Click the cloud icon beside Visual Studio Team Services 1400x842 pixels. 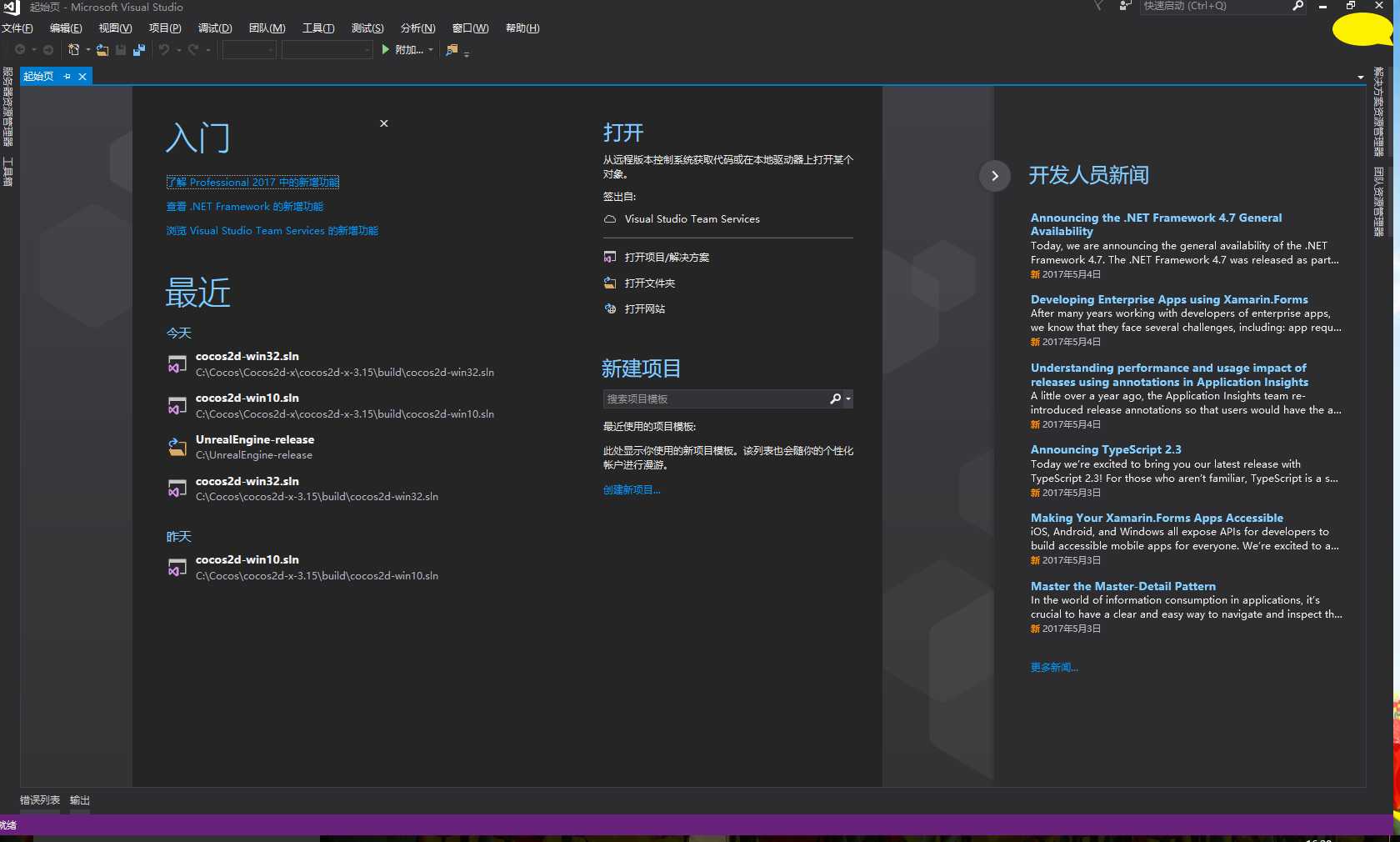[x=610, y=219]
